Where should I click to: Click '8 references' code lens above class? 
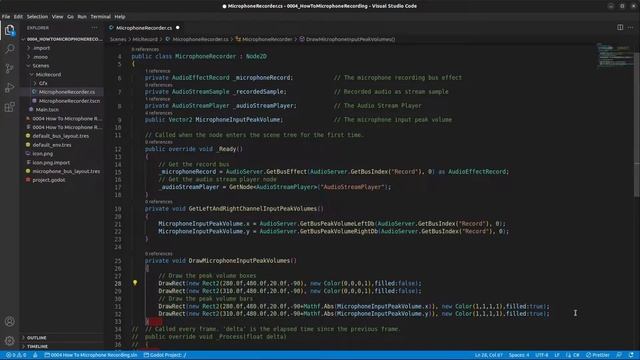click(x=145, y=49)
